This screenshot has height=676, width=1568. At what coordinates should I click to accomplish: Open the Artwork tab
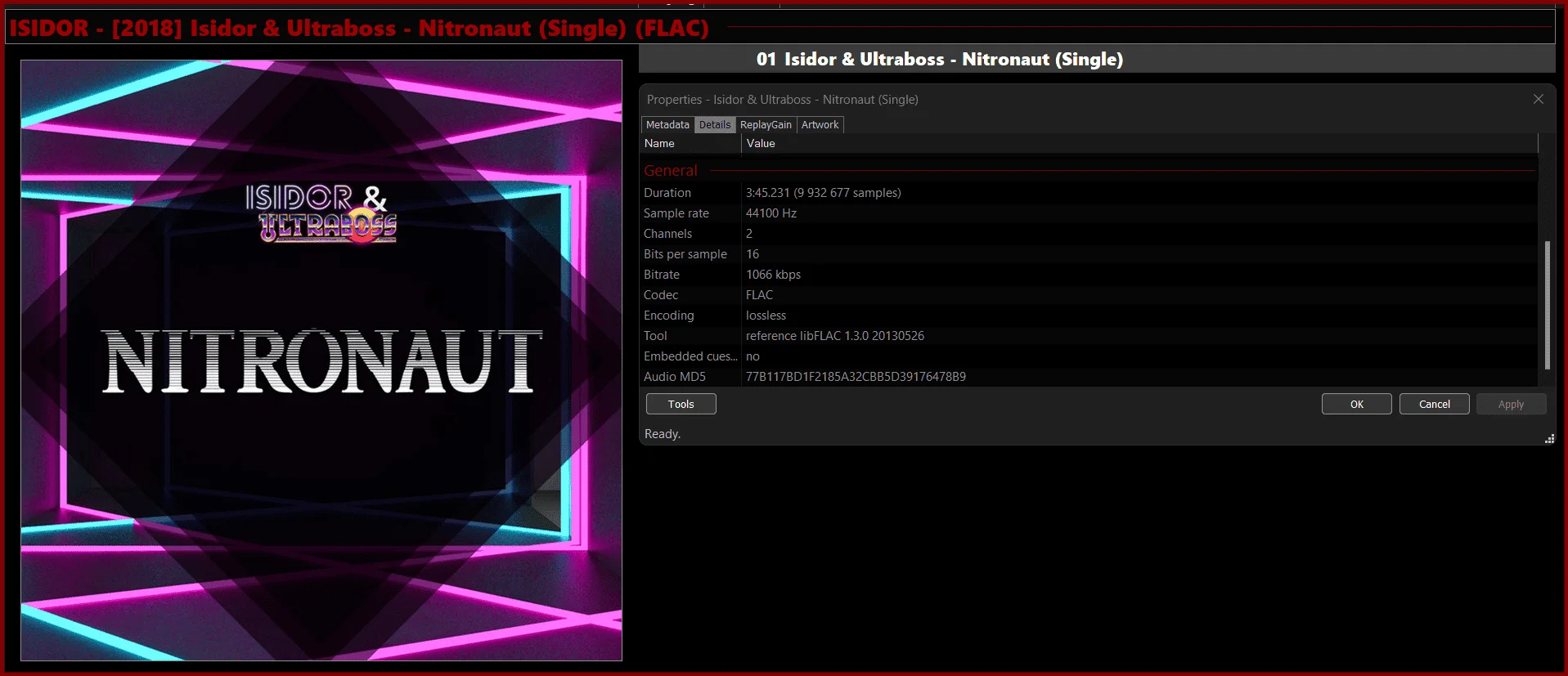820,124
